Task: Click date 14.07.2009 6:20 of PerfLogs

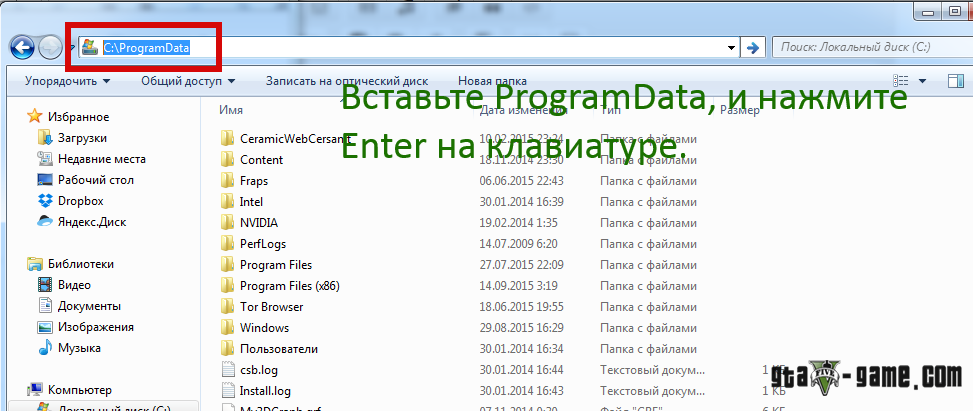Action: pos(518,244)
